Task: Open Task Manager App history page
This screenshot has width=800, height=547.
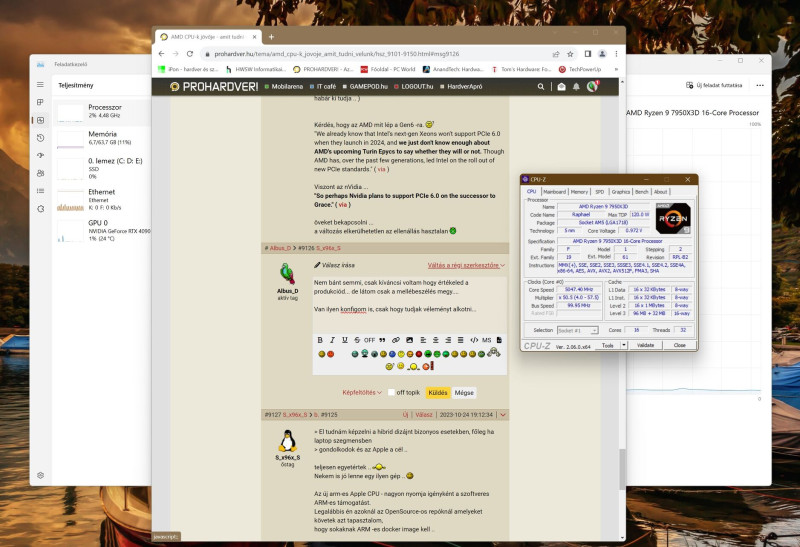Action: point(40,138)
